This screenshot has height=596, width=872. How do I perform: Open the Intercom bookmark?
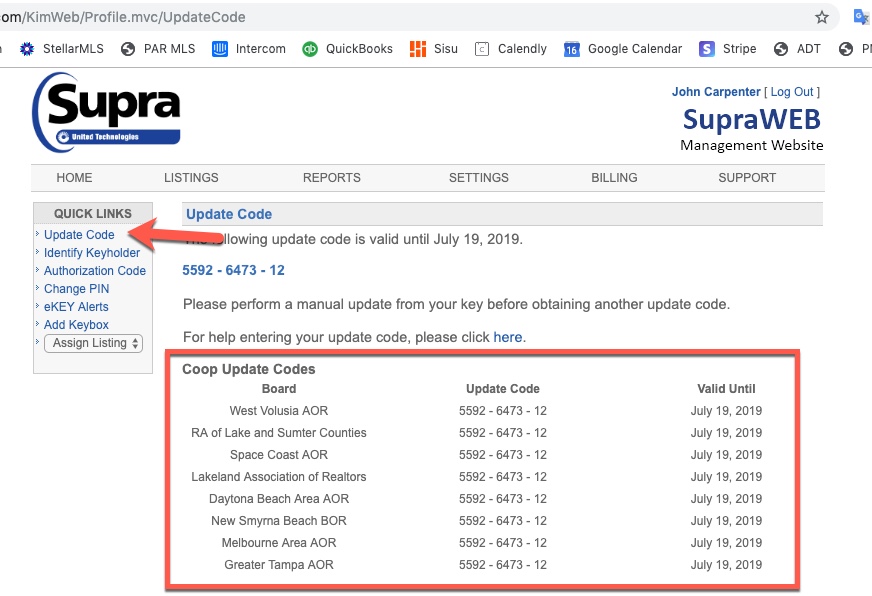coord(249,48)
